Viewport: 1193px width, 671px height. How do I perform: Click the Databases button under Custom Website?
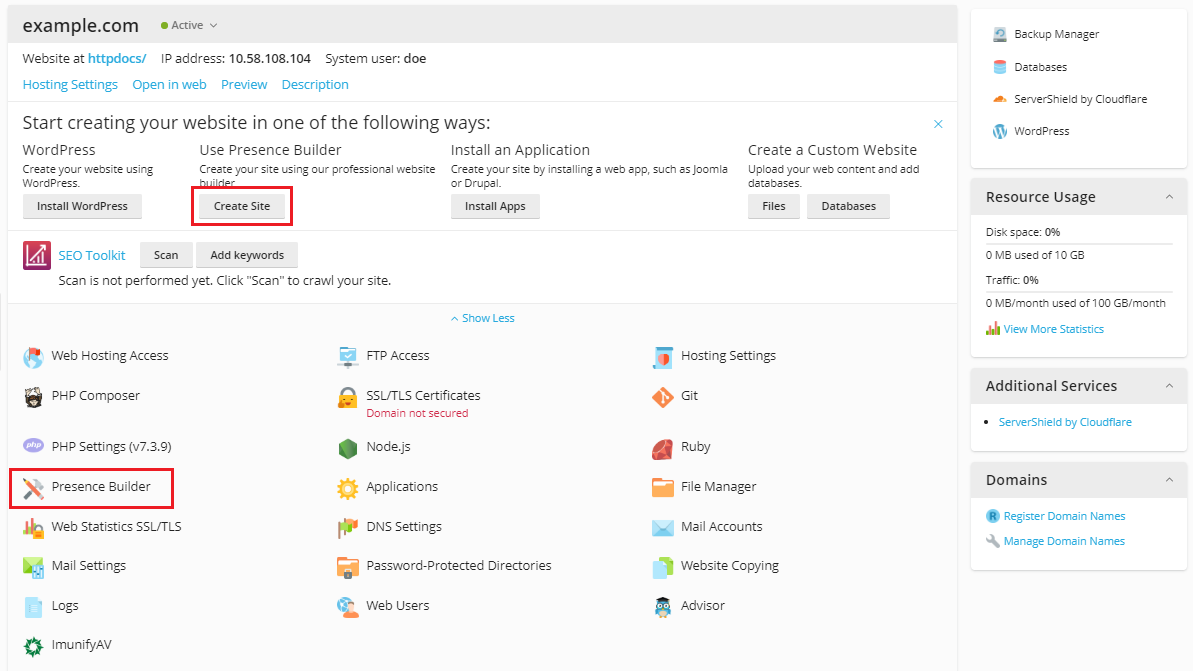[x=848, y=206]
